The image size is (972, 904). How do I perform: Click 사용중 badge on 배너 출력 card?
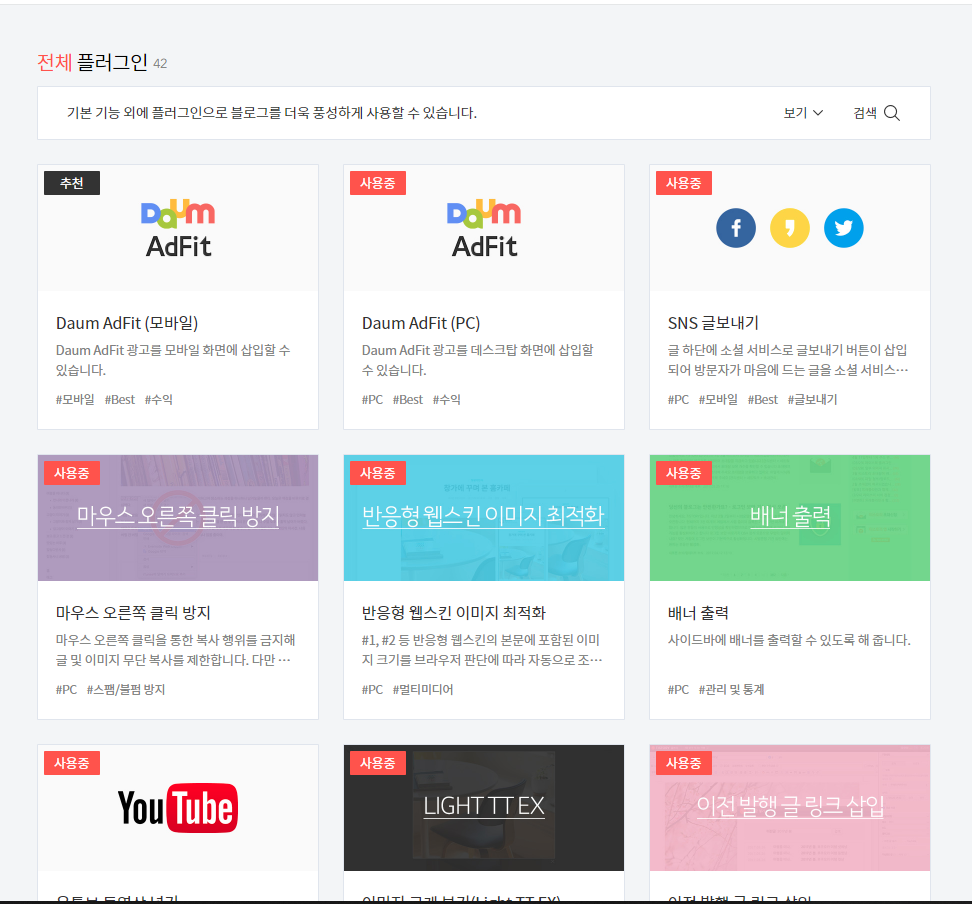point(684,473)
